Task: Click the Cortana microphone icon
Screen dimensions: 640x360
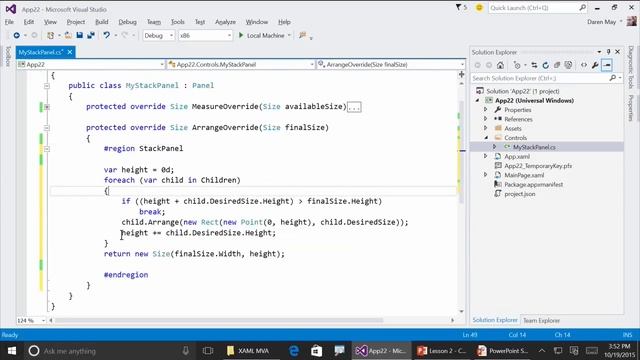Action: click(186, 351)
